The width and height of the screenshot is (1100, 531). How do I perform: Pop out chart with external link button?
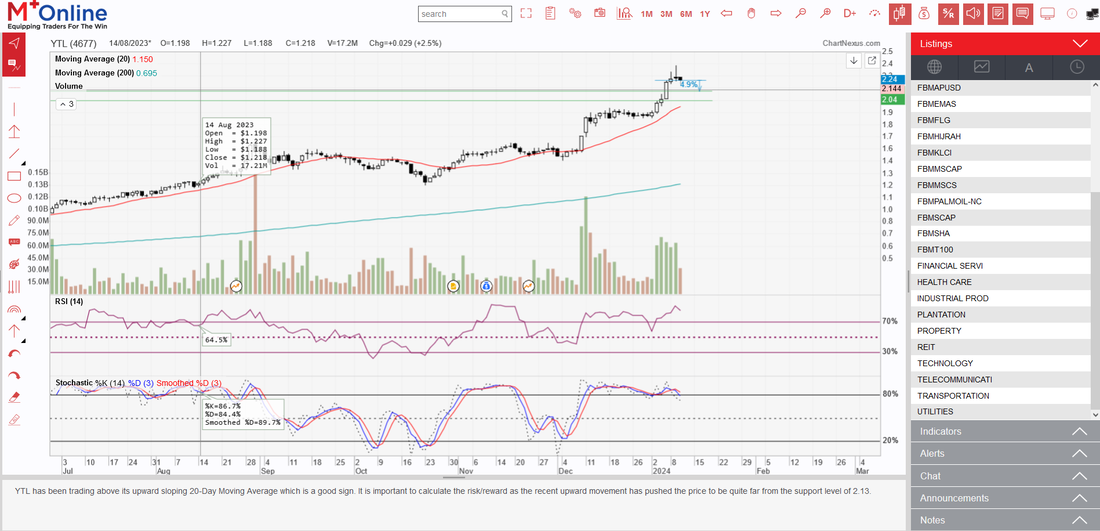tap(871, 60)
